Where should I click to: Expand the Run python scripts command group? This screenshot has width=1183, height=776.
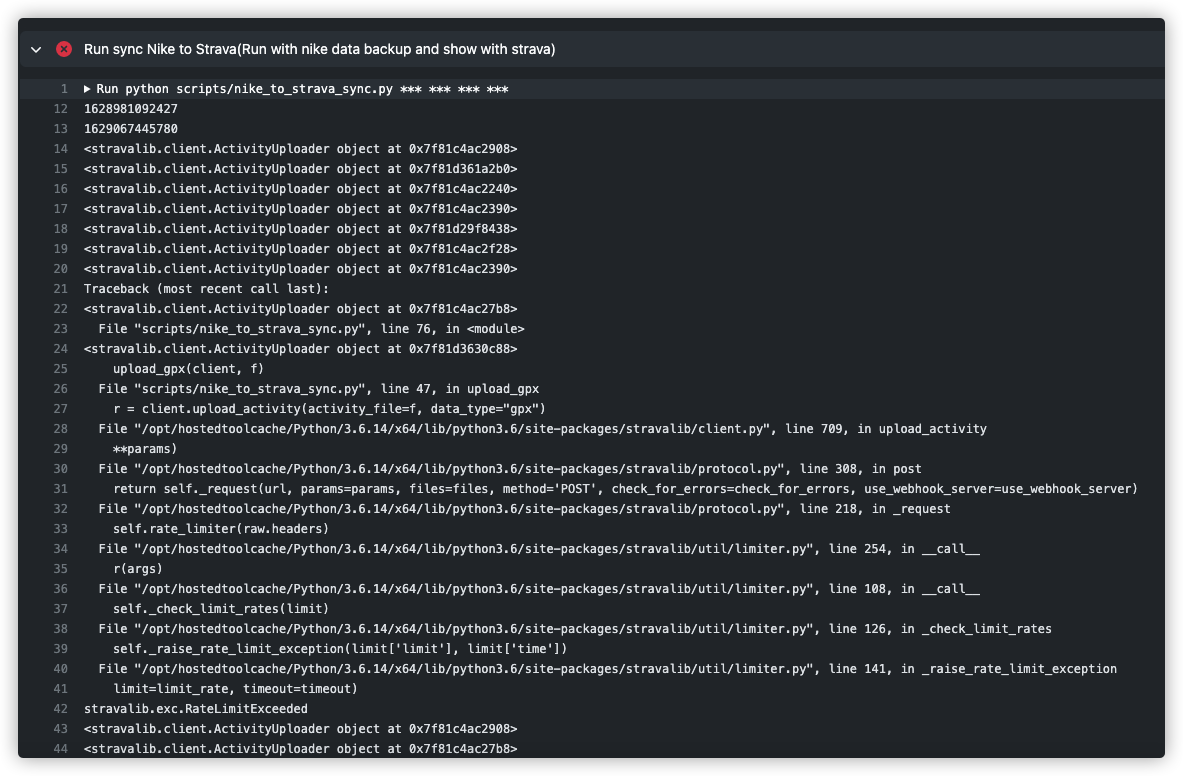pos(88,89)
